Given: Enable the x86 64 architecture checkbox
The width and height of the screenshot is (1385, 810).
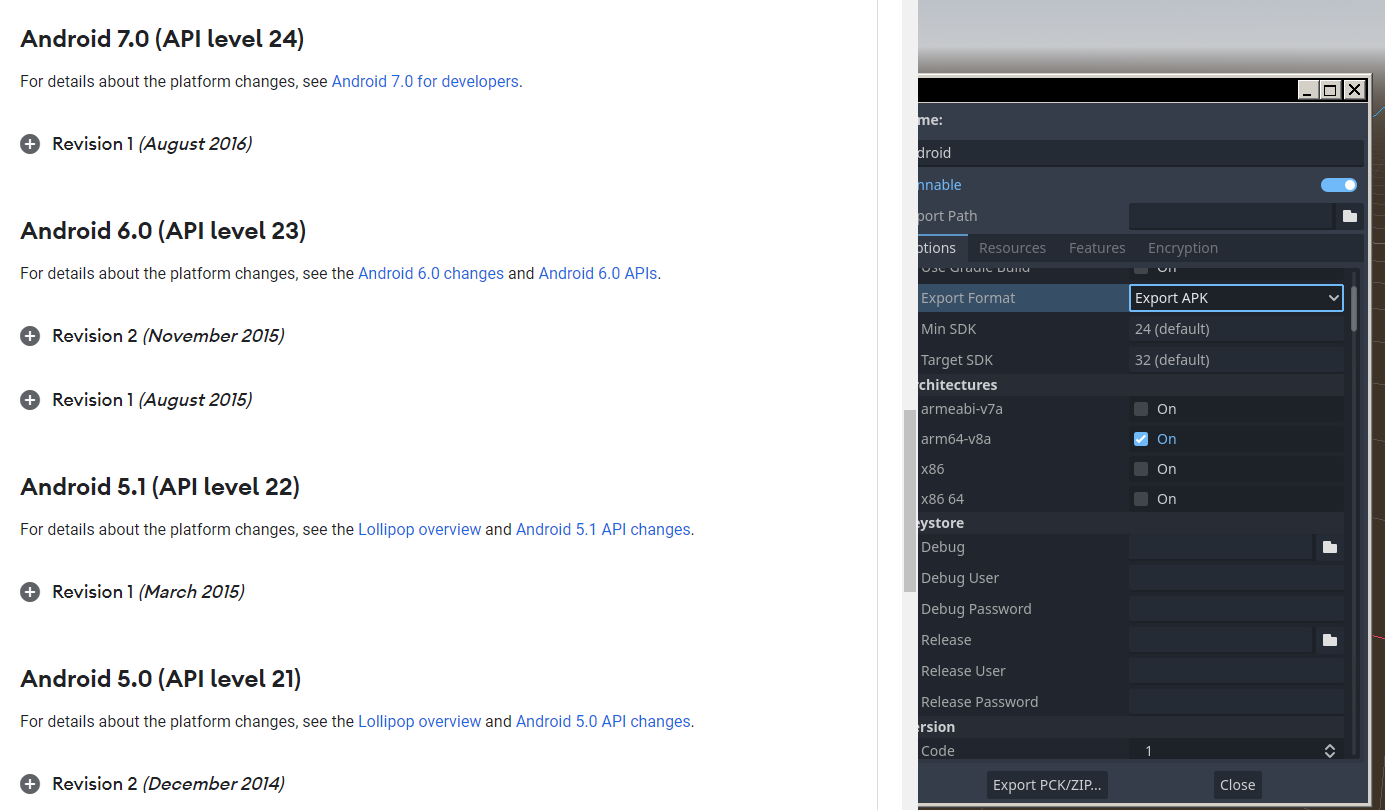Looking at the screenshot, I should coord(1141,499).
